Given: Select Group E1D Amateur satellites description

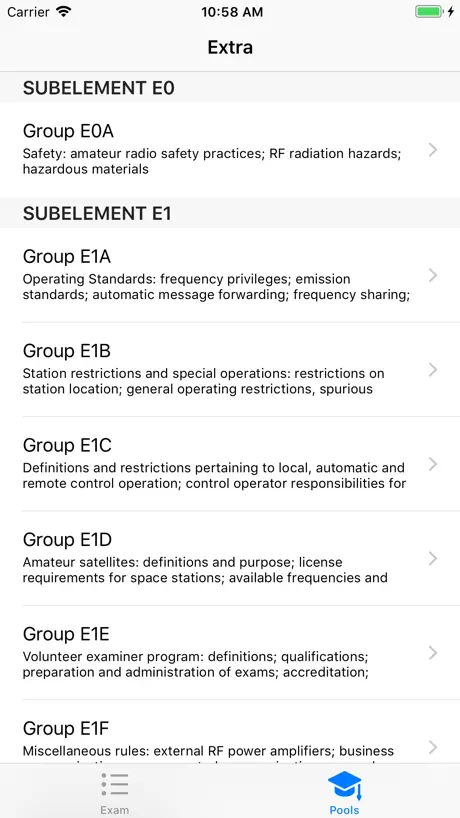Looking at the screenshot, I should 205,570.
